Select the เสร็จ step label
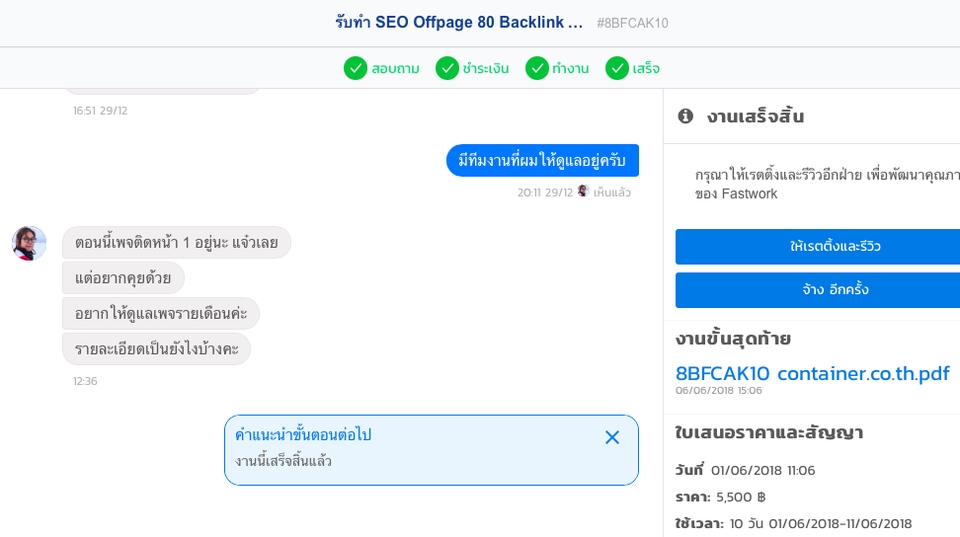The height and width of the screenshot is (537, 960). pyautogui.click(x=646, y=69)
